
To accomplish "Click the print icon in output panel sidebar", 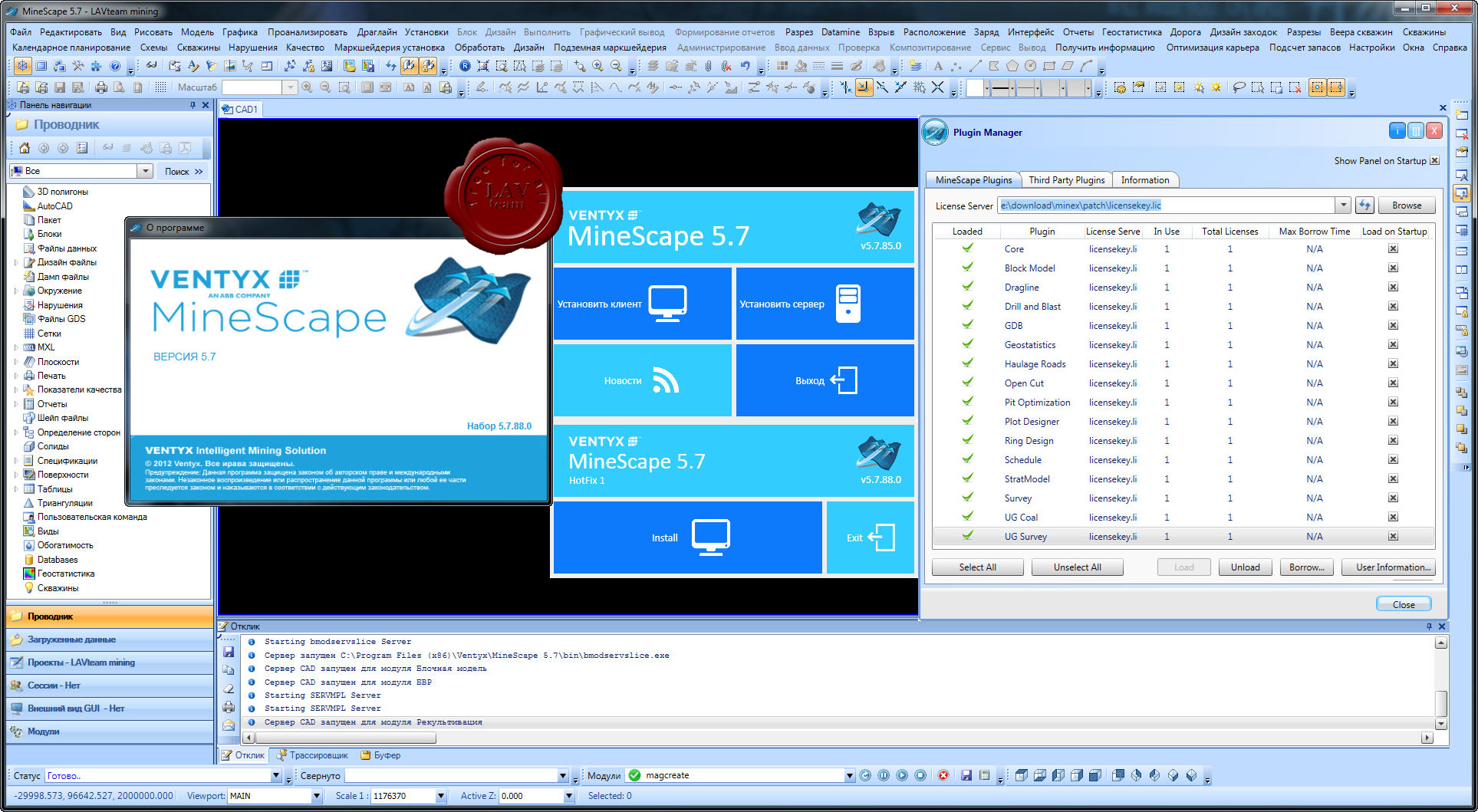I will point(229,707).
